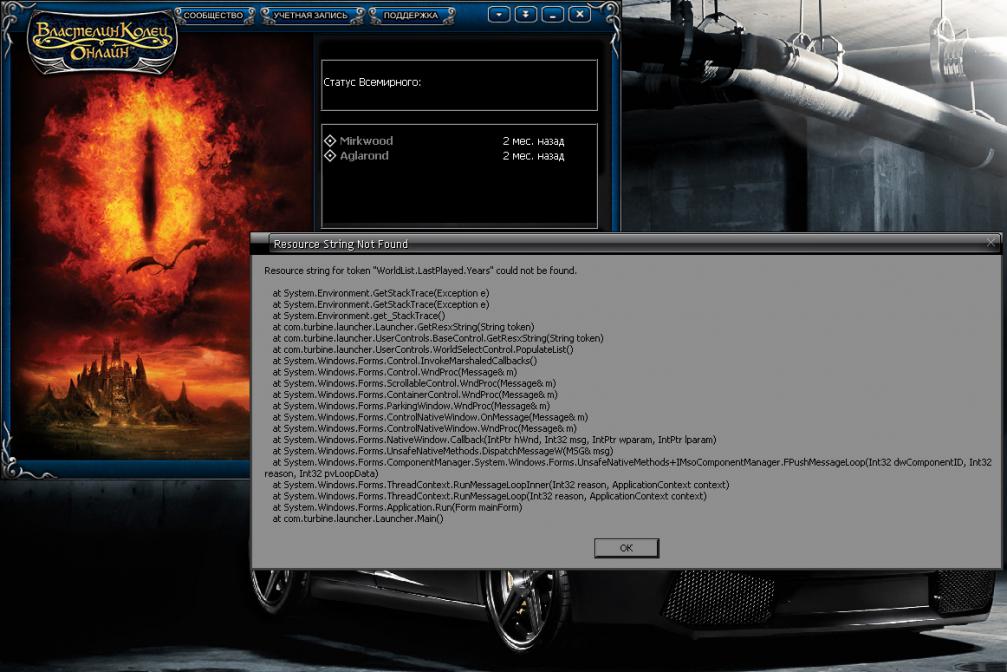Click the 'UnsafeNativeMethods.DispatchMessageW' stack trace line
Viewport: 1007px width, 672px height.
click(442, 451)
